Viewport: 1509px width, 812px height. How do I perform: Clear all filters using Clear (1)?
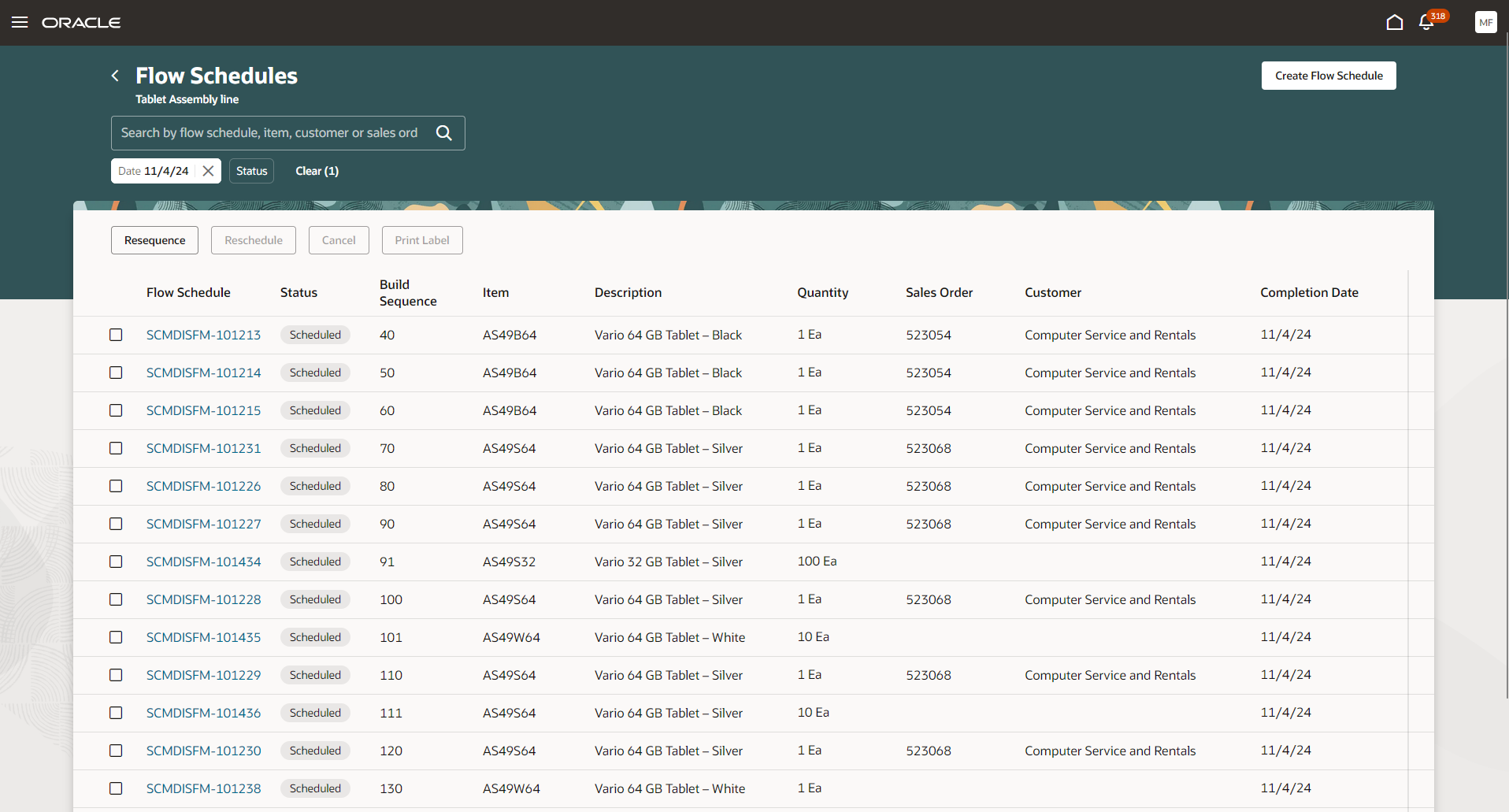(317, 170)
